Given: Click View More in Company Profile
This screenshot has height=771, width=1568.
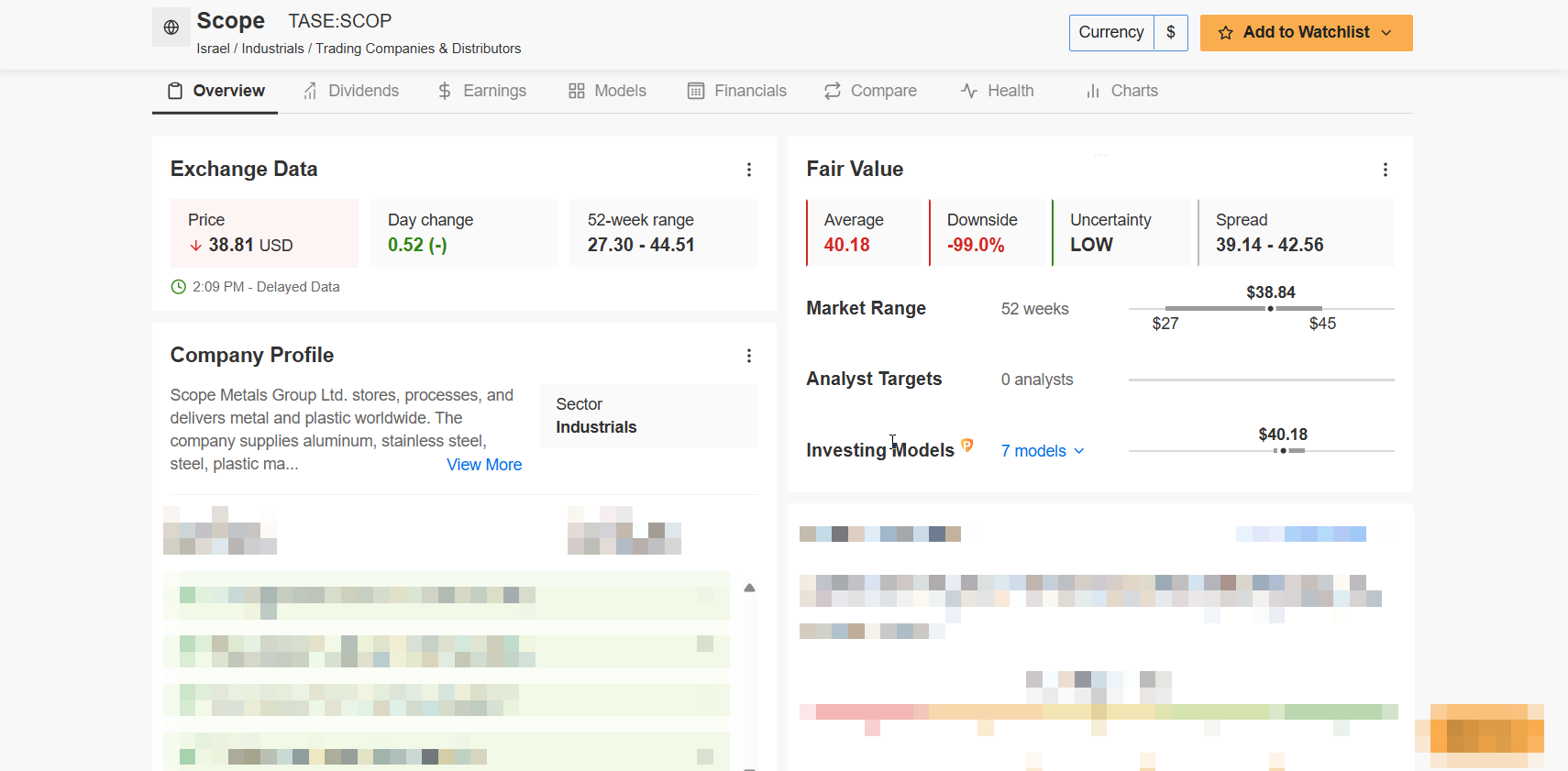Looking at the screenshot, I should (x=484, y=465).
